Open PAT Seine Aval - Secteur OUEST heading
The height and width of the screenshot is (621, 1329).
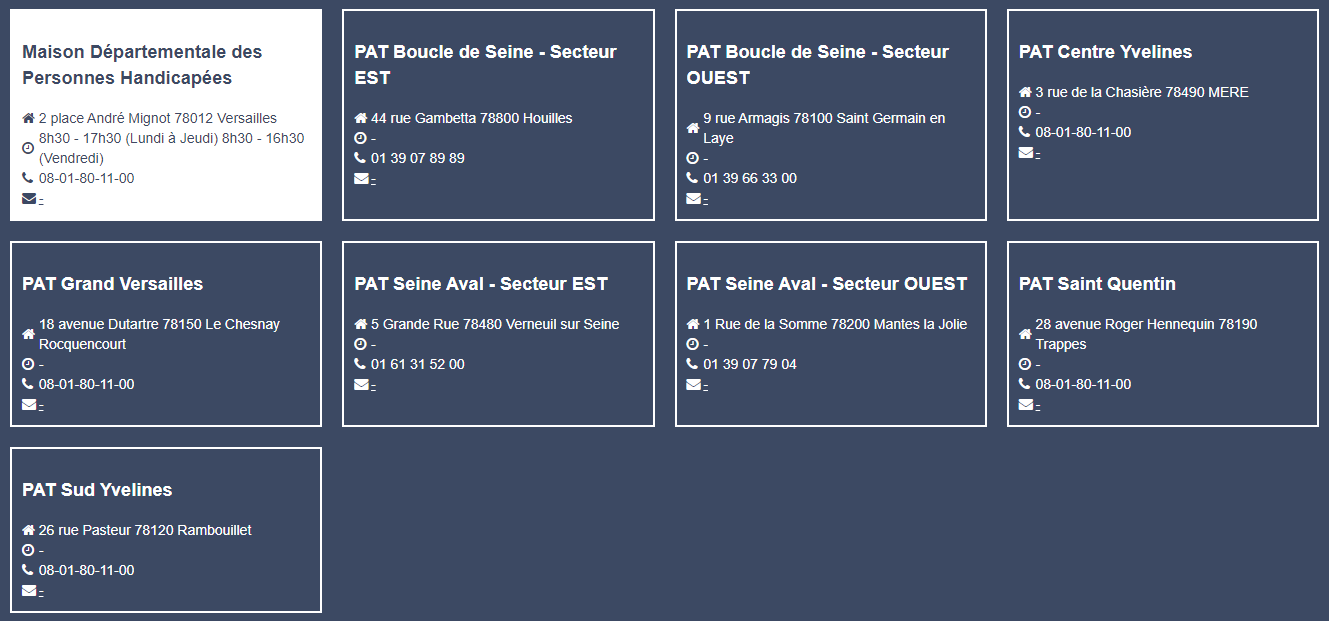pyautogui.click(x=827, y=284)
